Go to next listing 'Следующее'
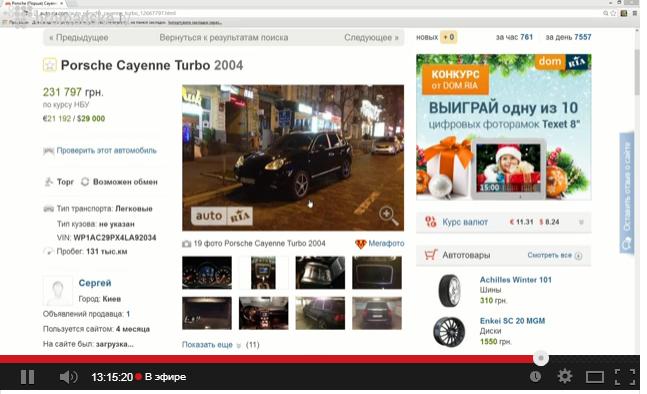This screenshot has height=394, width=647. pos(371,38)
